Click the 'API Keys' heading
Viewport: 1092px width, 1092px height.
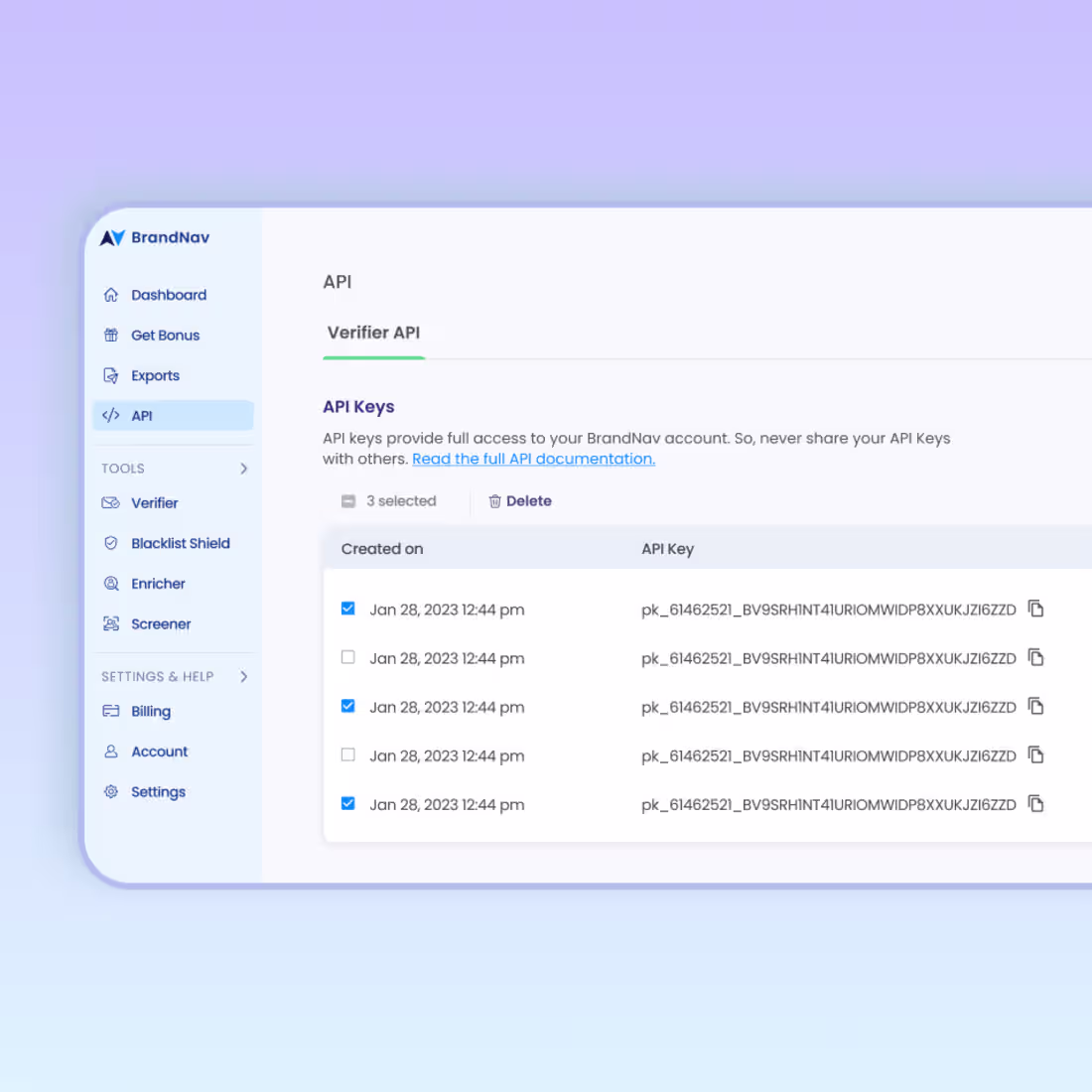(x=358, y=407)
